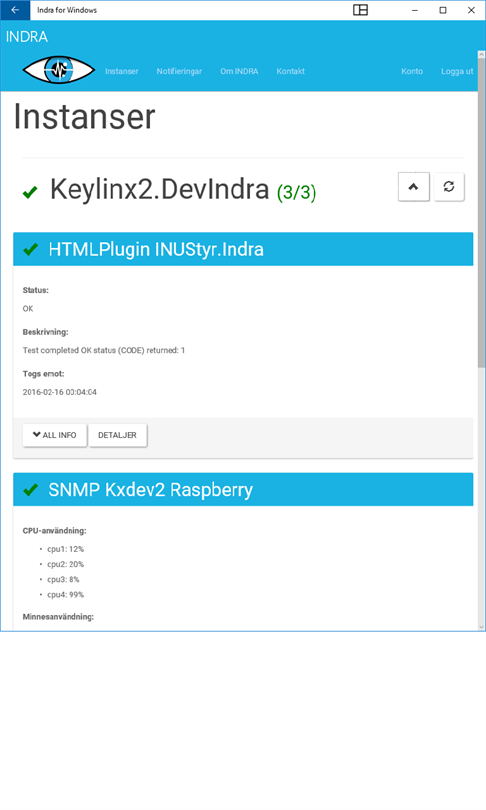
Task: Click the SNMP Kxdev2 Raspberry panel header
Action: (243, 489)
